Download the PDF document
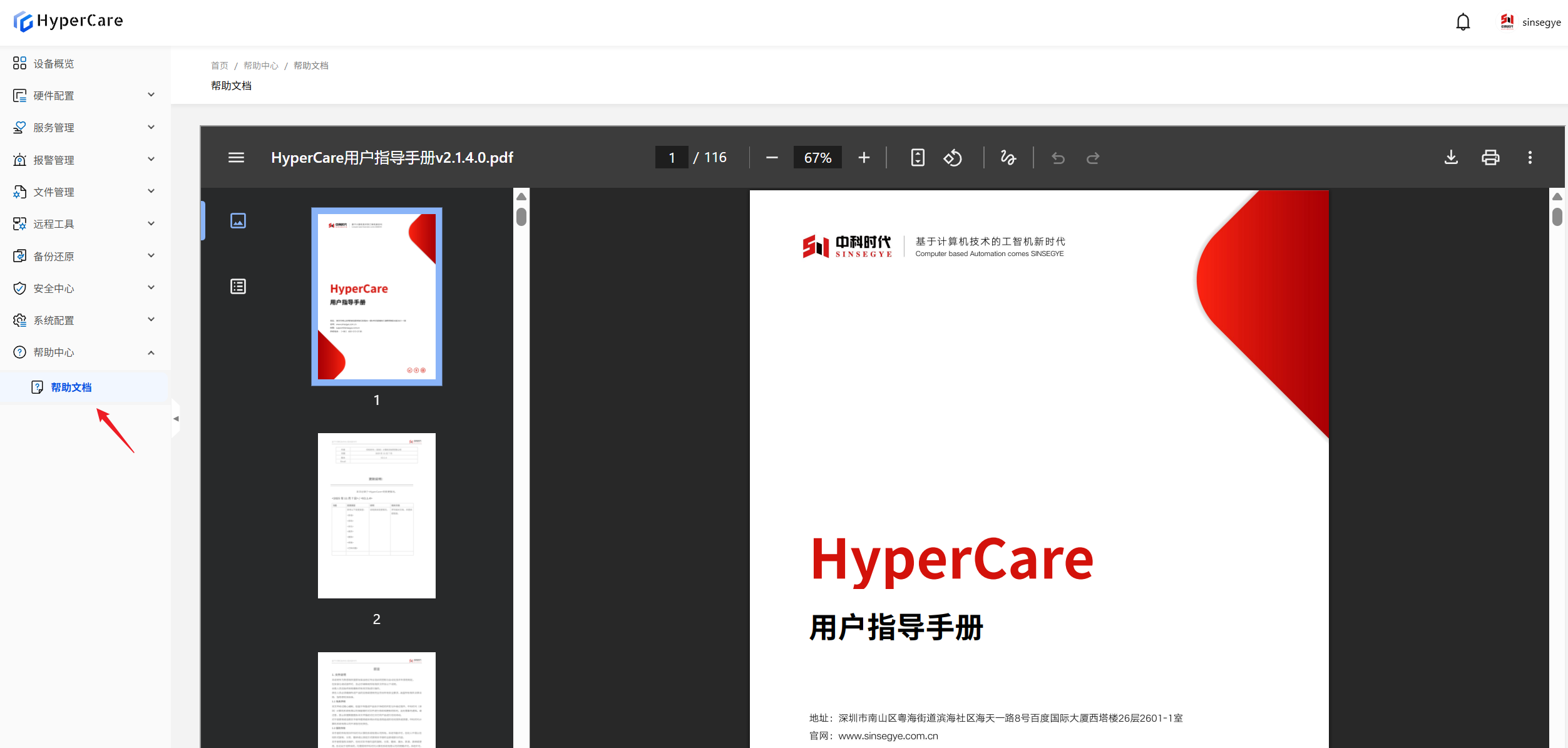 (x=1451, y=158)
